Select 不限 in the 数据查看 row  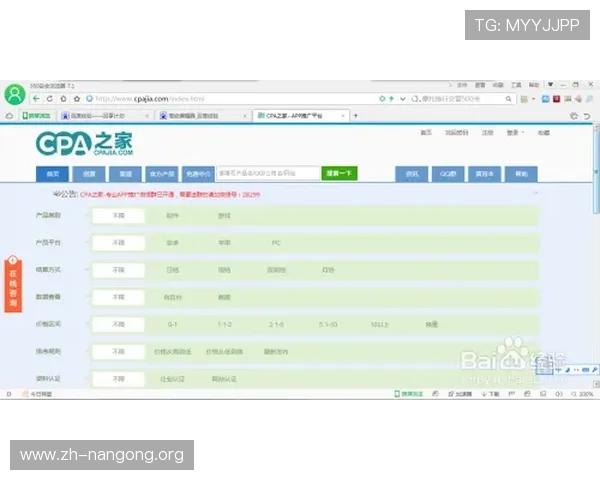(118, 297)
